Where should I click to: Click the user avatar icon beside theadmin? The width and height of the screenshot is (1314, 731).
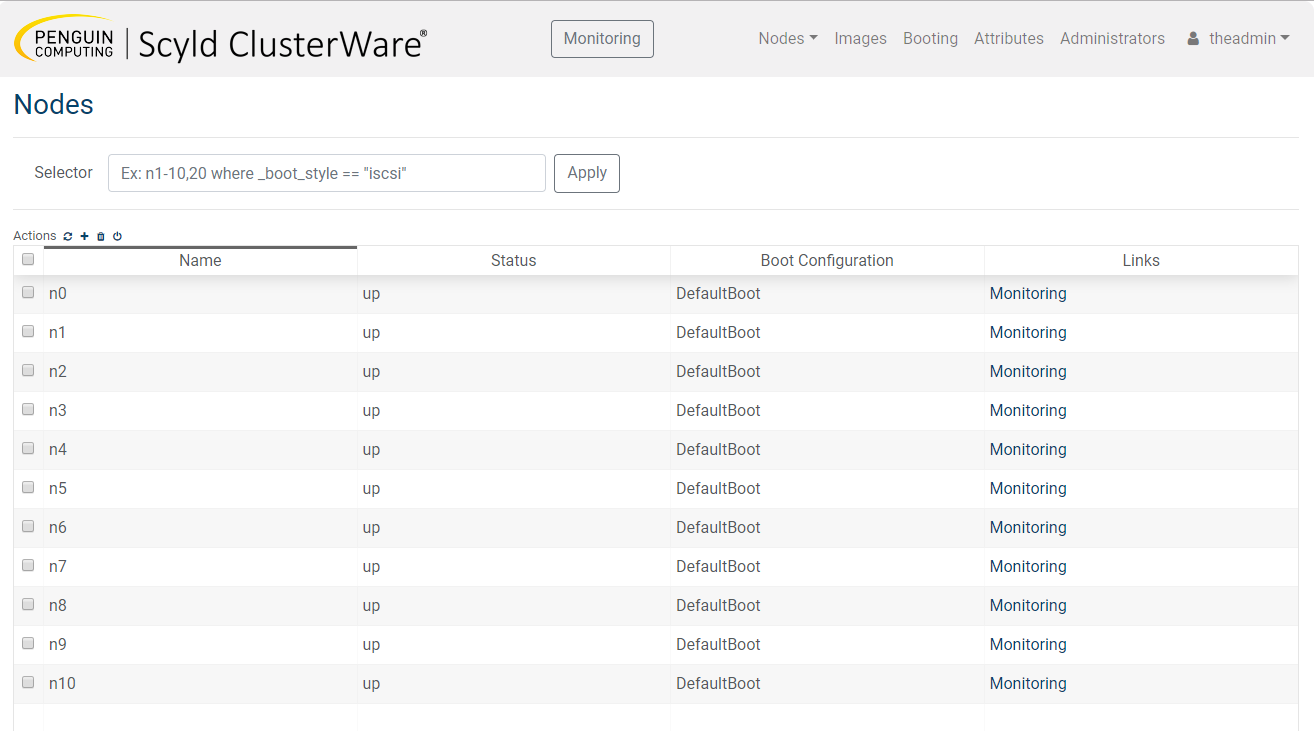1193,39
